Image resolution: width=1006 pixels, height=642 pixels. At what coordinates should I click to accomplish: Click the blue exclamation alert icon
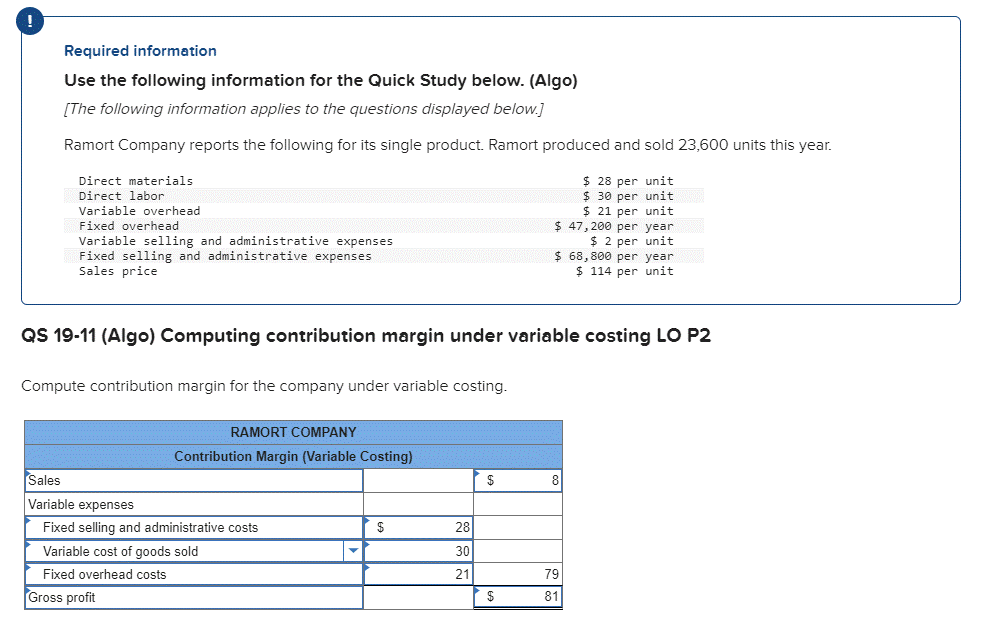29,21
